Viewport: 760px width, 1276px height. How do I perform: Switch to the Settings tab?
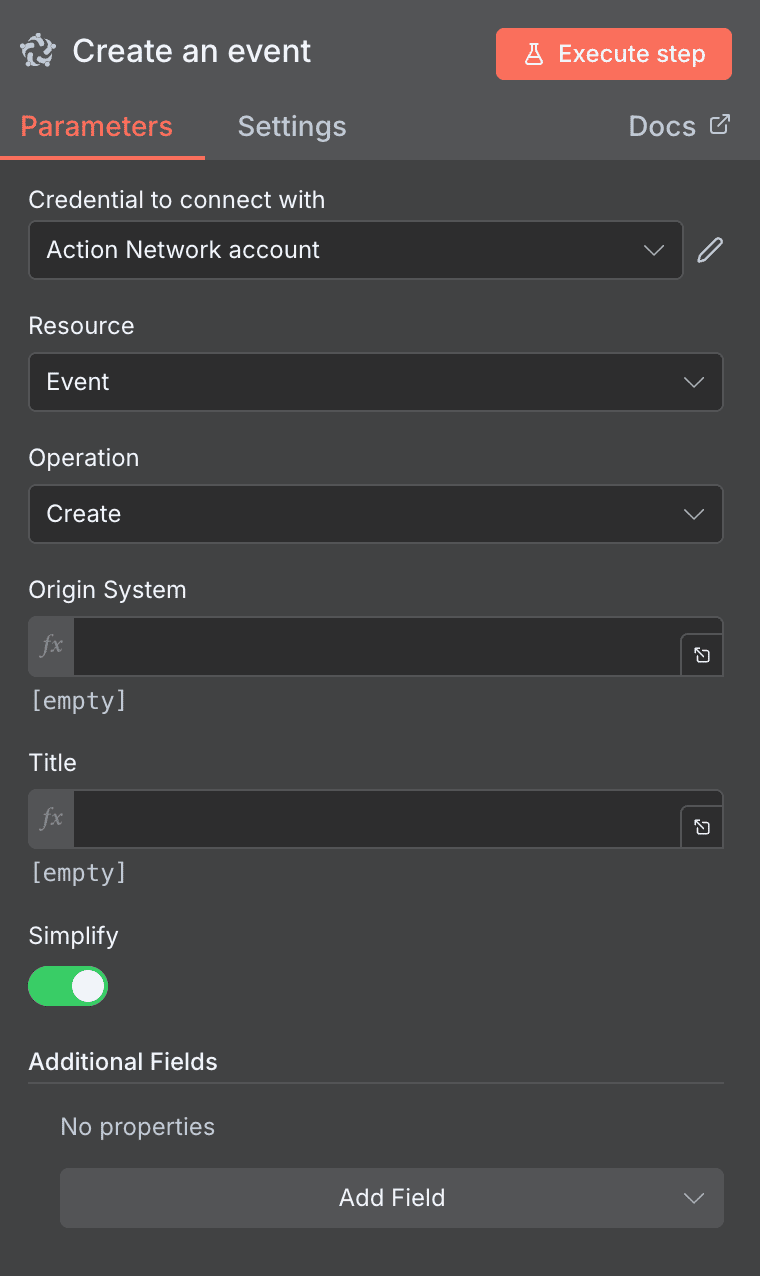[291, 126]
